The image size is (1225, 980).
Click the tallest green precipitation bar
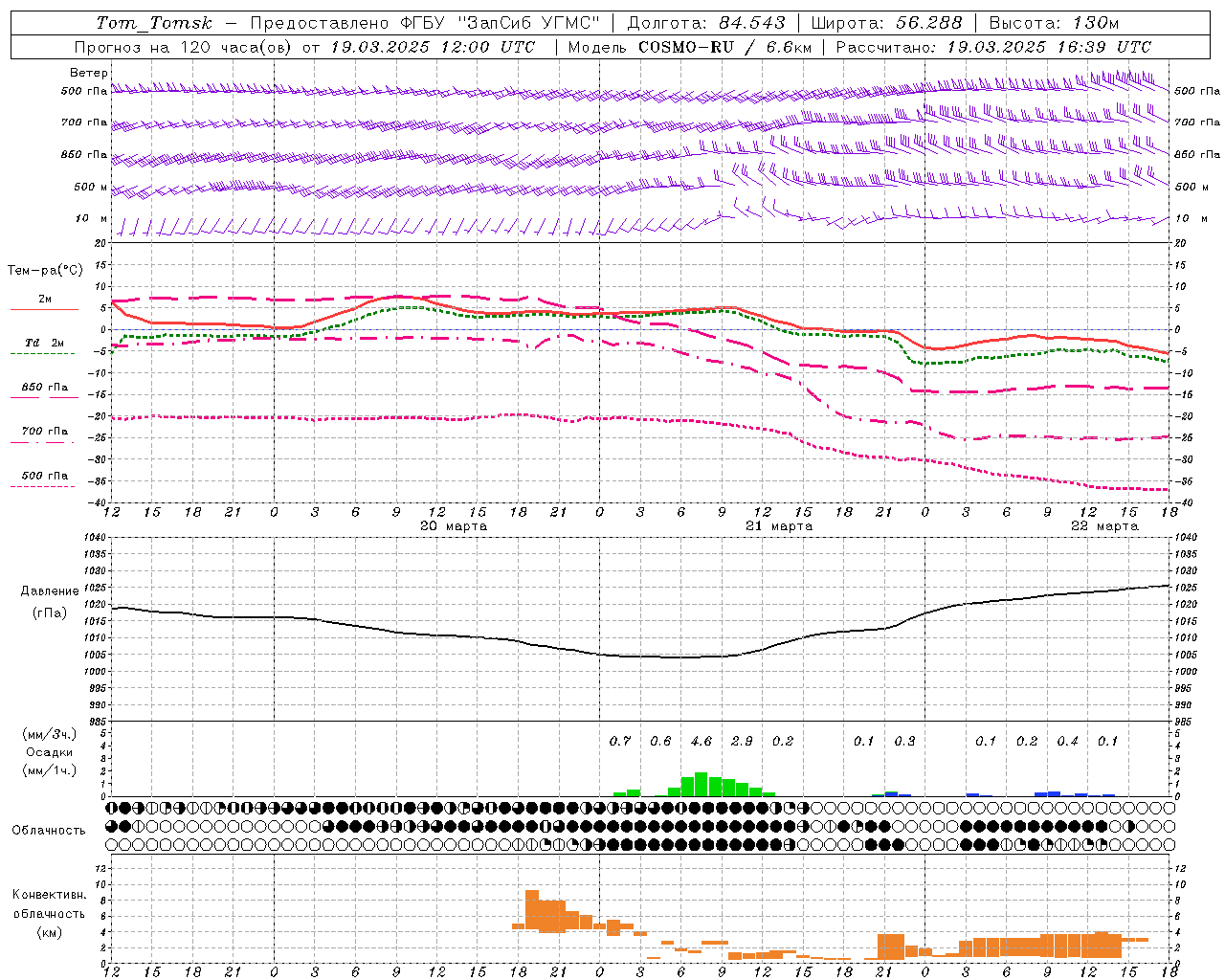702,785
